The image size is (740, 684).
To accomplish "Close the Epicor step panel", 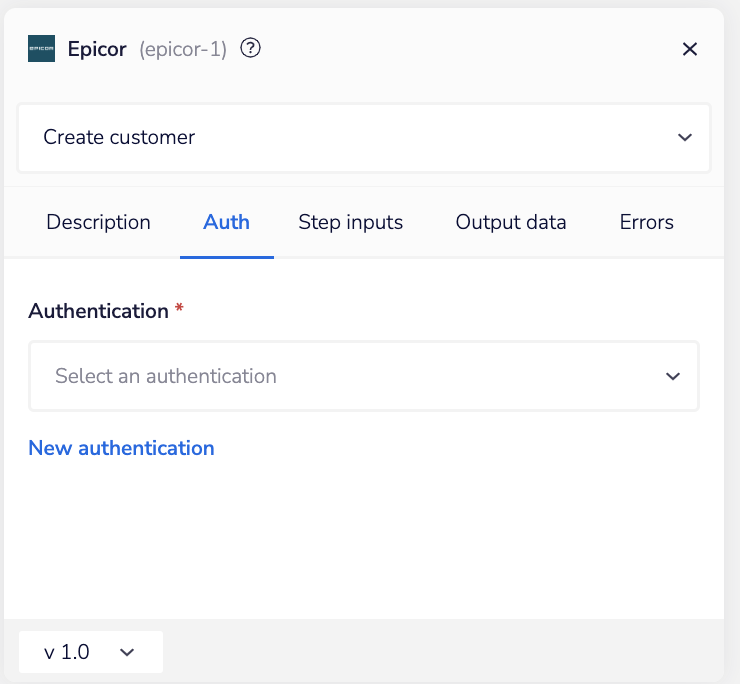I will [689, 49].
